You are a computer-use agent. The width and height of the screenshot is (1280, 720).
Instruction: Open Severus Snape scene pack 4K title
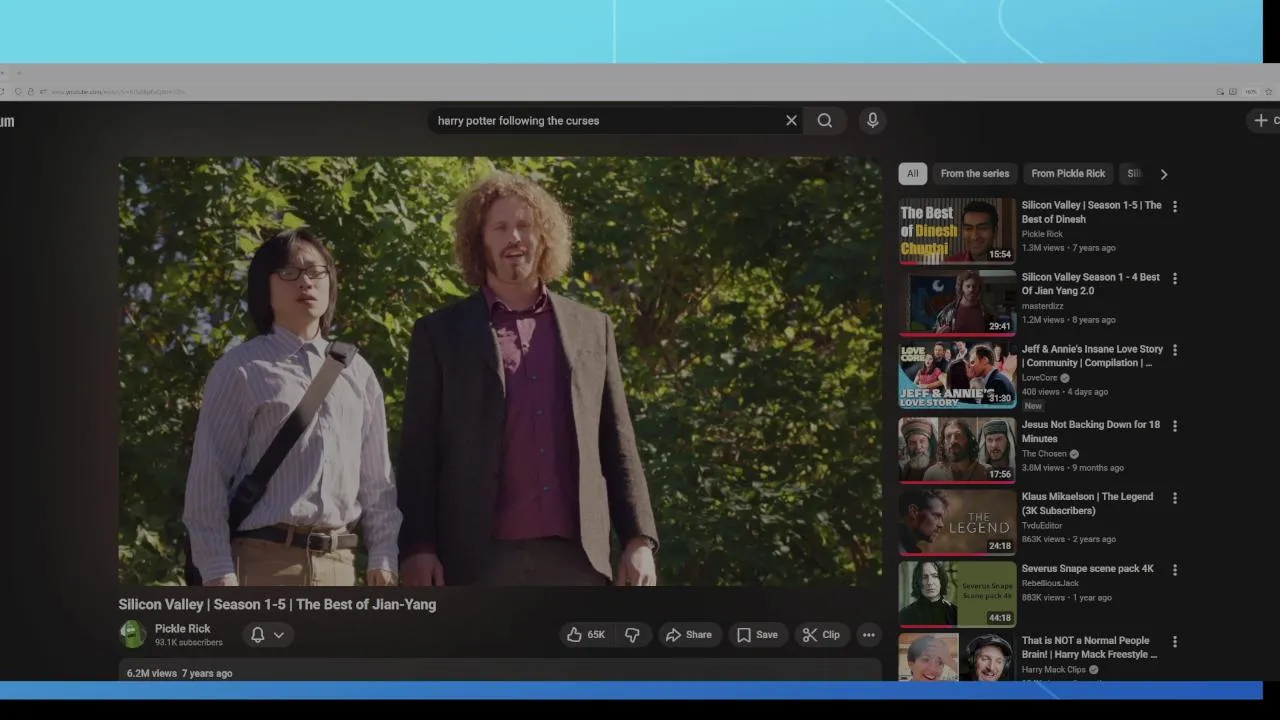click(1088, 569)
